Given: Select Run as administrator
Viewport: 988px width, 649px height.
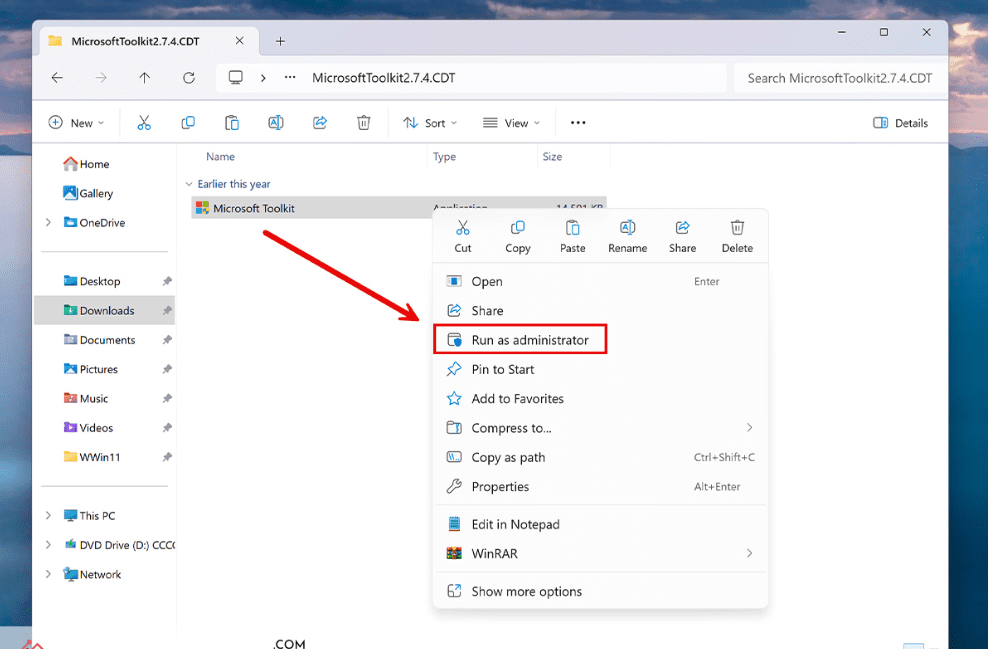Looking at the screenshot, I should pyautogui.click(x=530, y=340).
